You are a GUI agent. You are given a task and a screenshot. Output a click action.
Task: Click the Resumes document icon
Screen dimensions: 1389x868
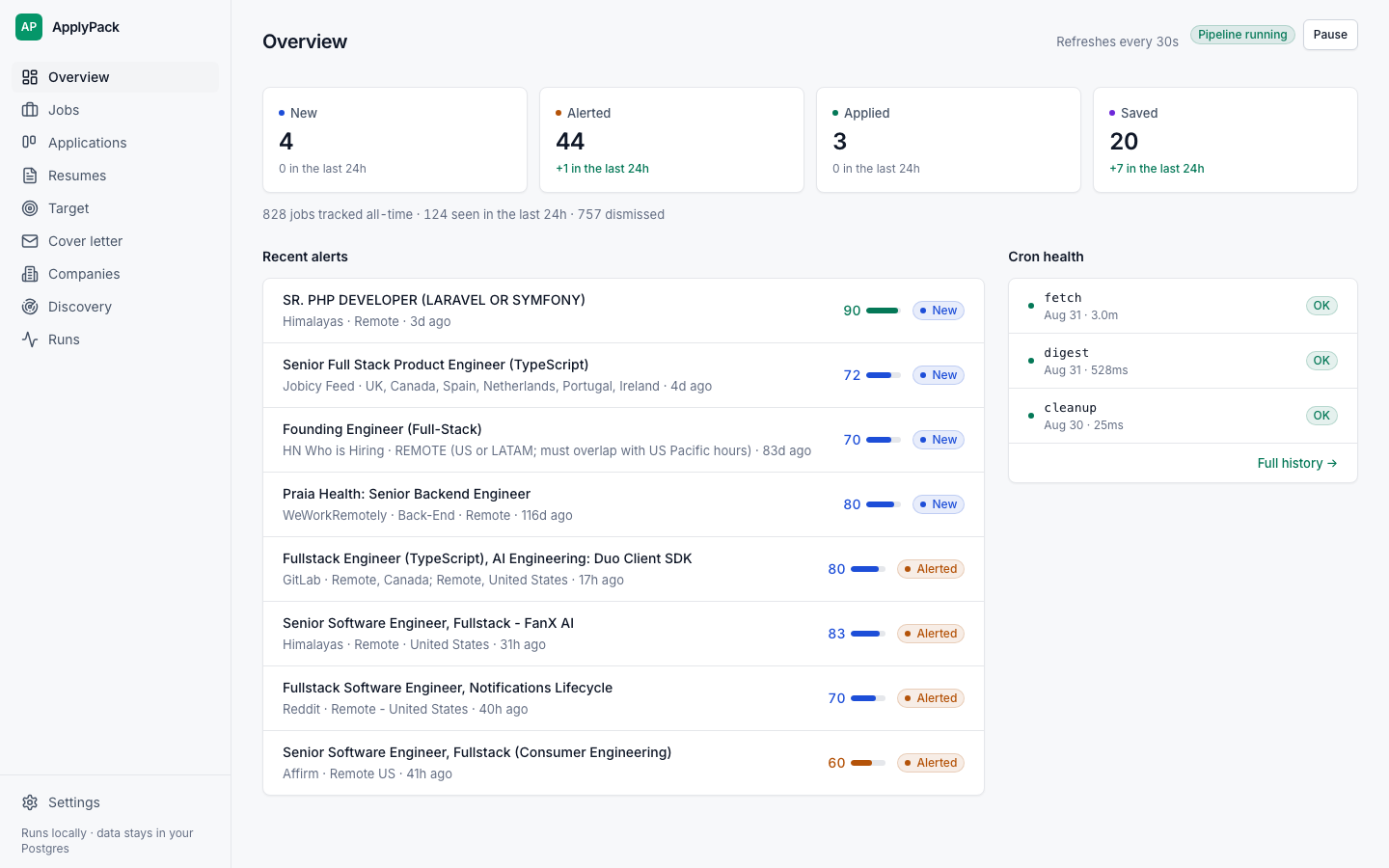tap(30, 176)
